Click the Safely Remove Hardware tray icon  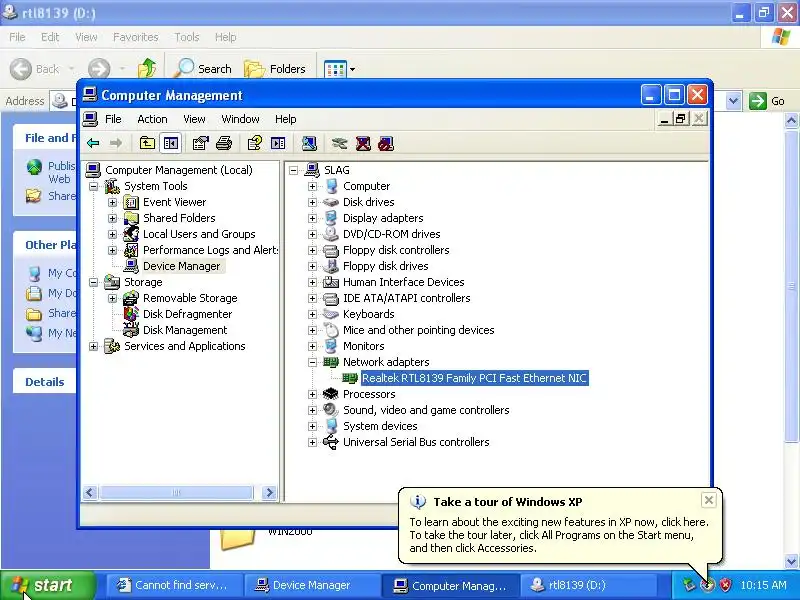[689, 585]
